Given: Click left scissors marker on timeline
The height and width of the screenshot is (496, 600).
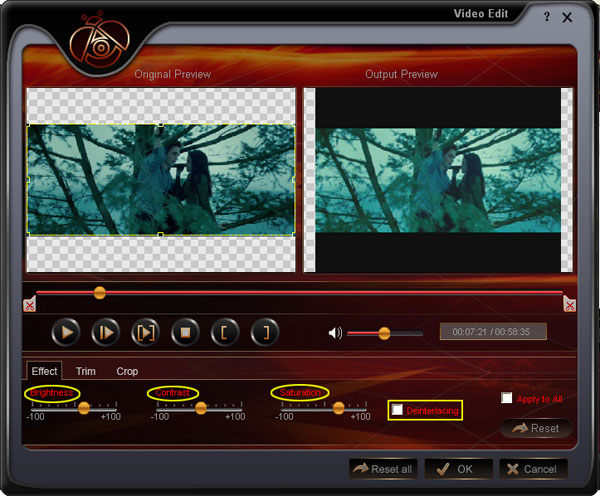Looking at the screenshot, I should tap(29, 304).
